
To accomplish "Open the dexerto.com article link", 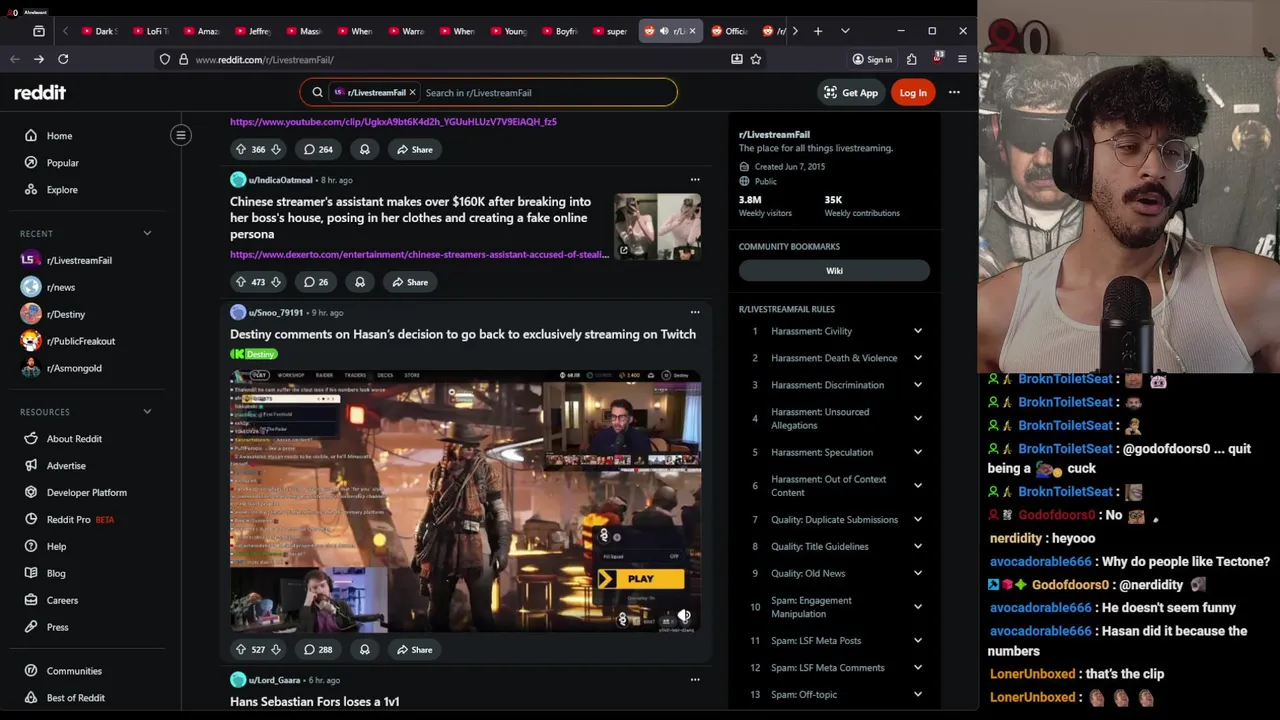I will click(x=419, y=254).
